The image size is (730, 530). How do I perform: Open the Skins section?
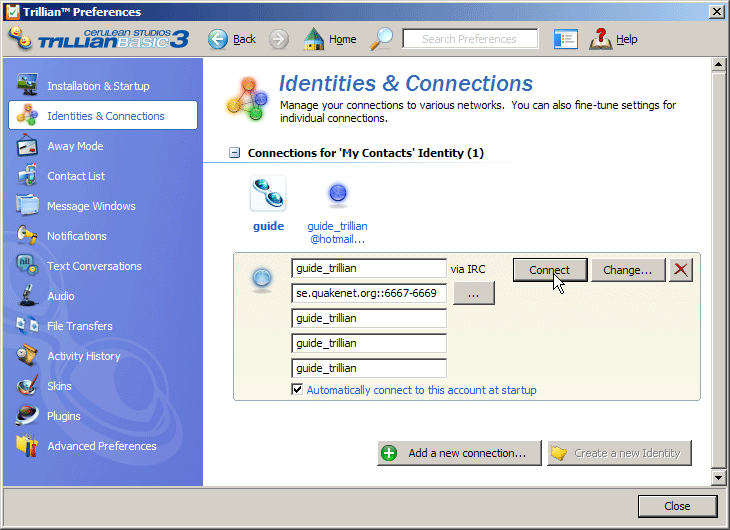[59, 386]
